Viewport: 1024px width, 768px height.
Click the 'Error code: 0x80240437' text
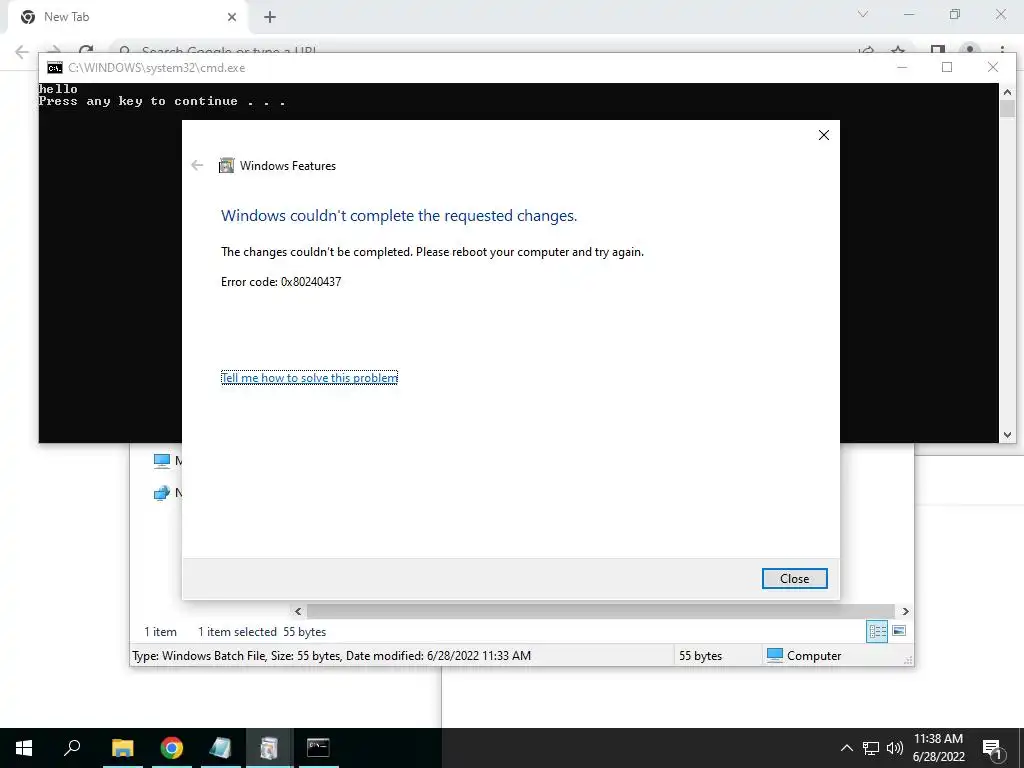pos(281,282)
